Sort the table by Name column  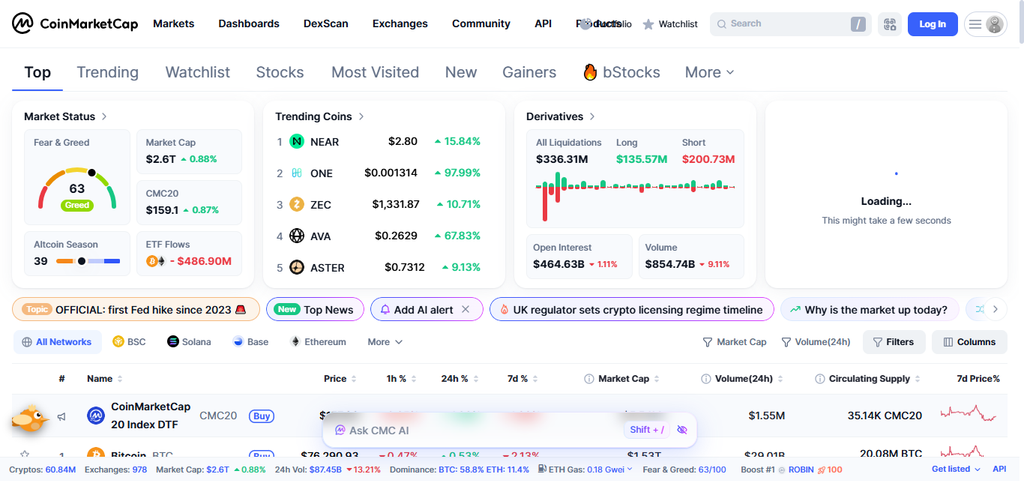tap(104, 379)
